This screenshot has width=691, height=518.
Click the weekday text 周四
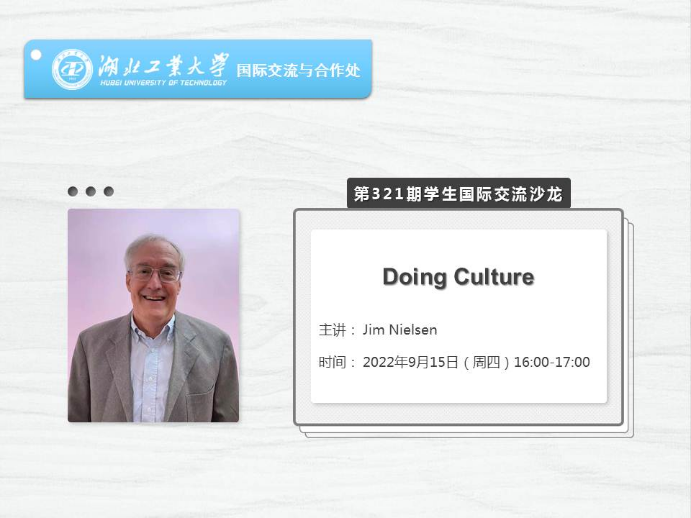(485, 362)
